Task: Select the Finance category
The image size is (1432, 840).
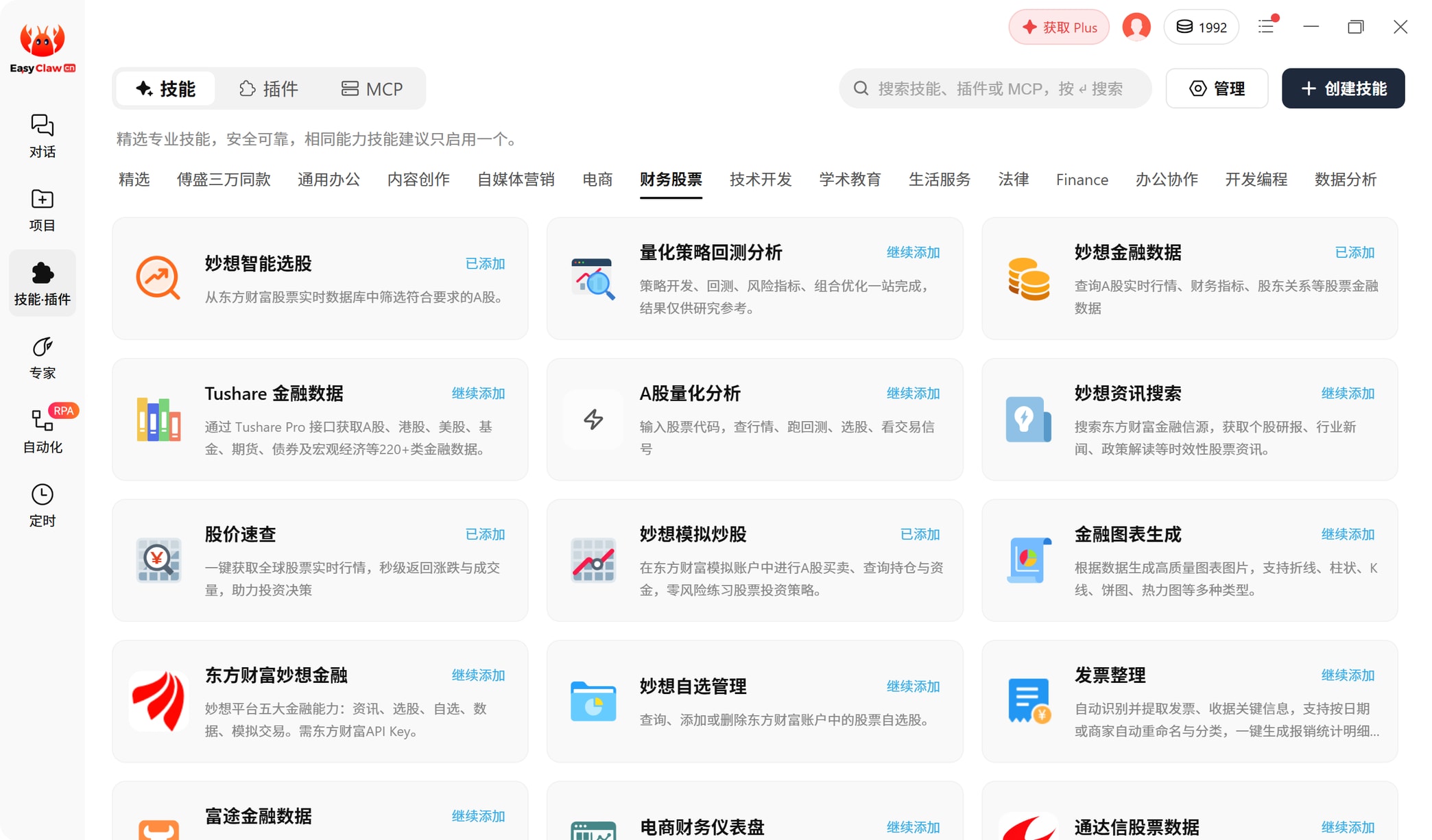Action: 1082,180
